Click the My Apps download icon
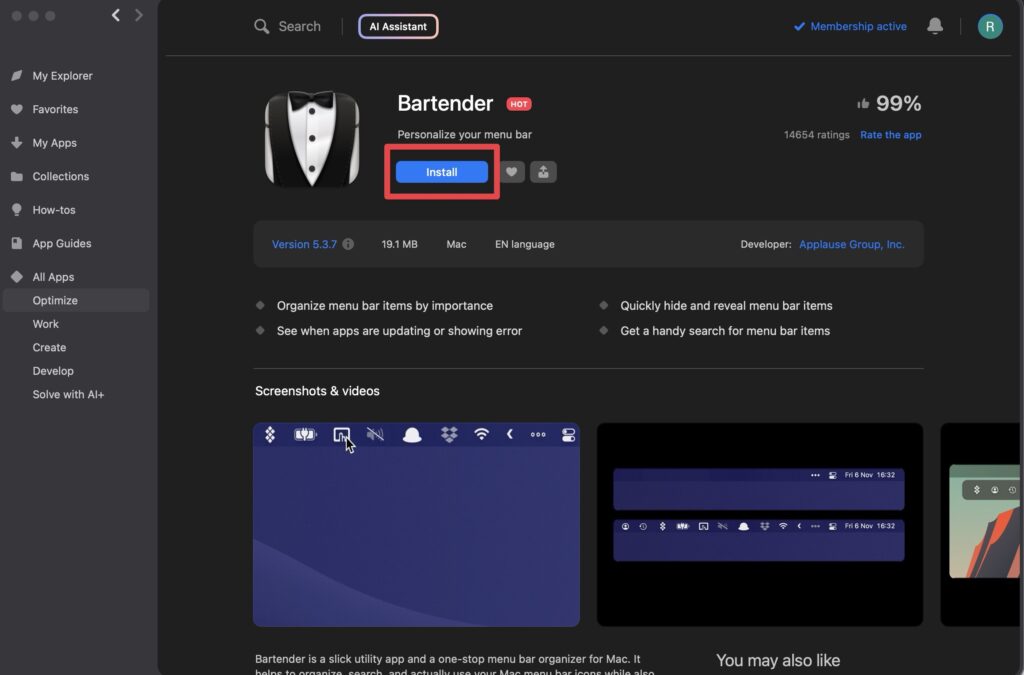Screen dimensions: 1024x675 pos(17,142)
